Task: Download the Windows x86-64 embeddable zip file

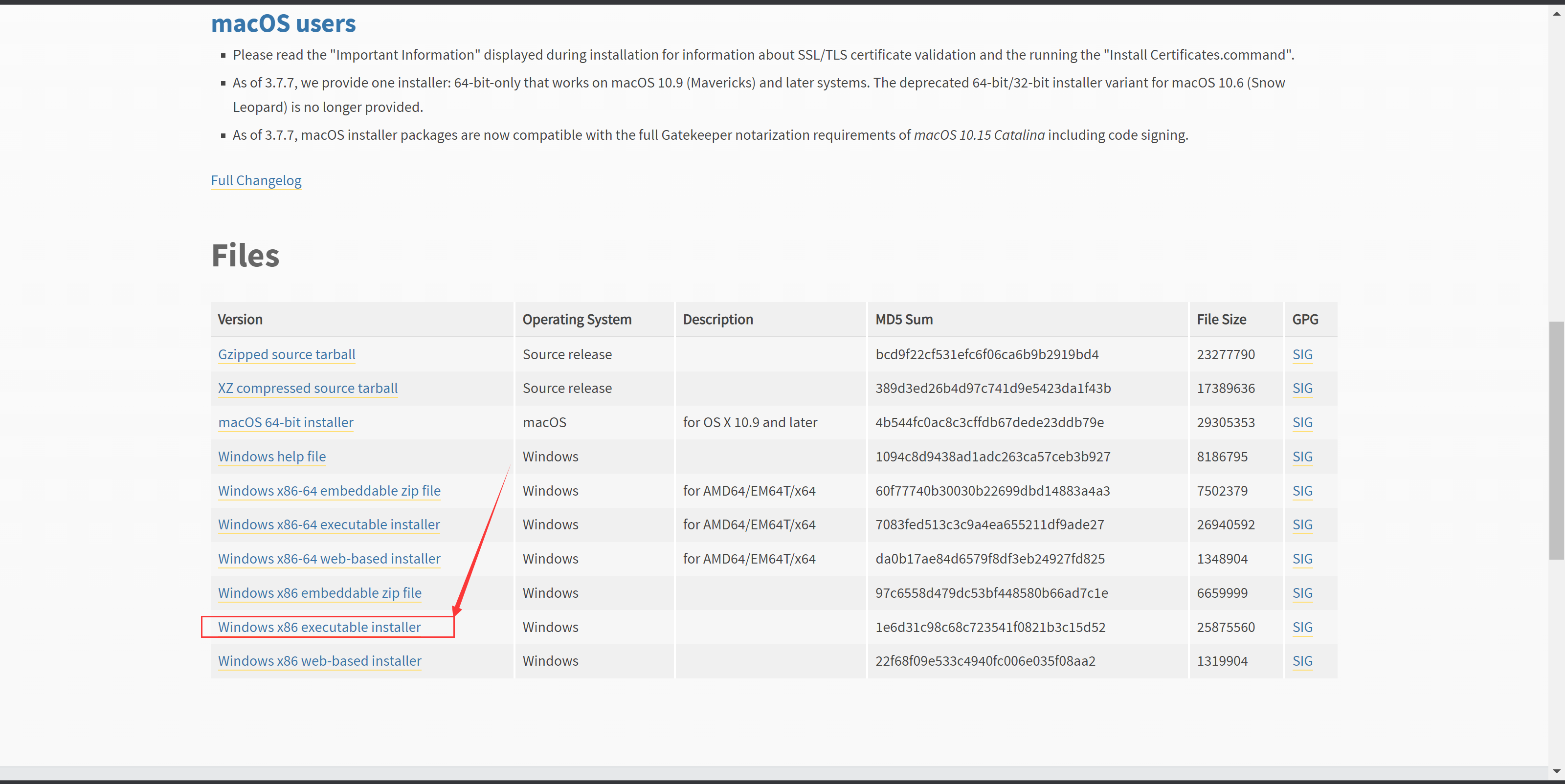Action: click(329, 491)
